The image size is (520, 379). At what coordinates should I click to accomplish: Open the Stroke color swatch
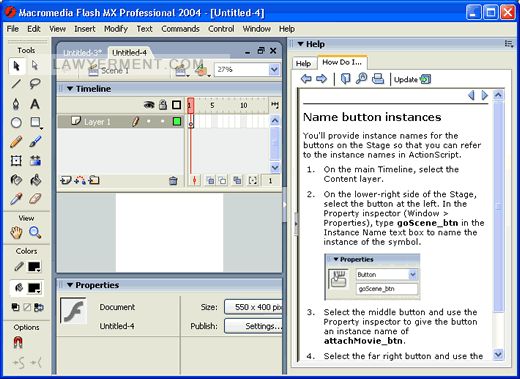(34, 267)
